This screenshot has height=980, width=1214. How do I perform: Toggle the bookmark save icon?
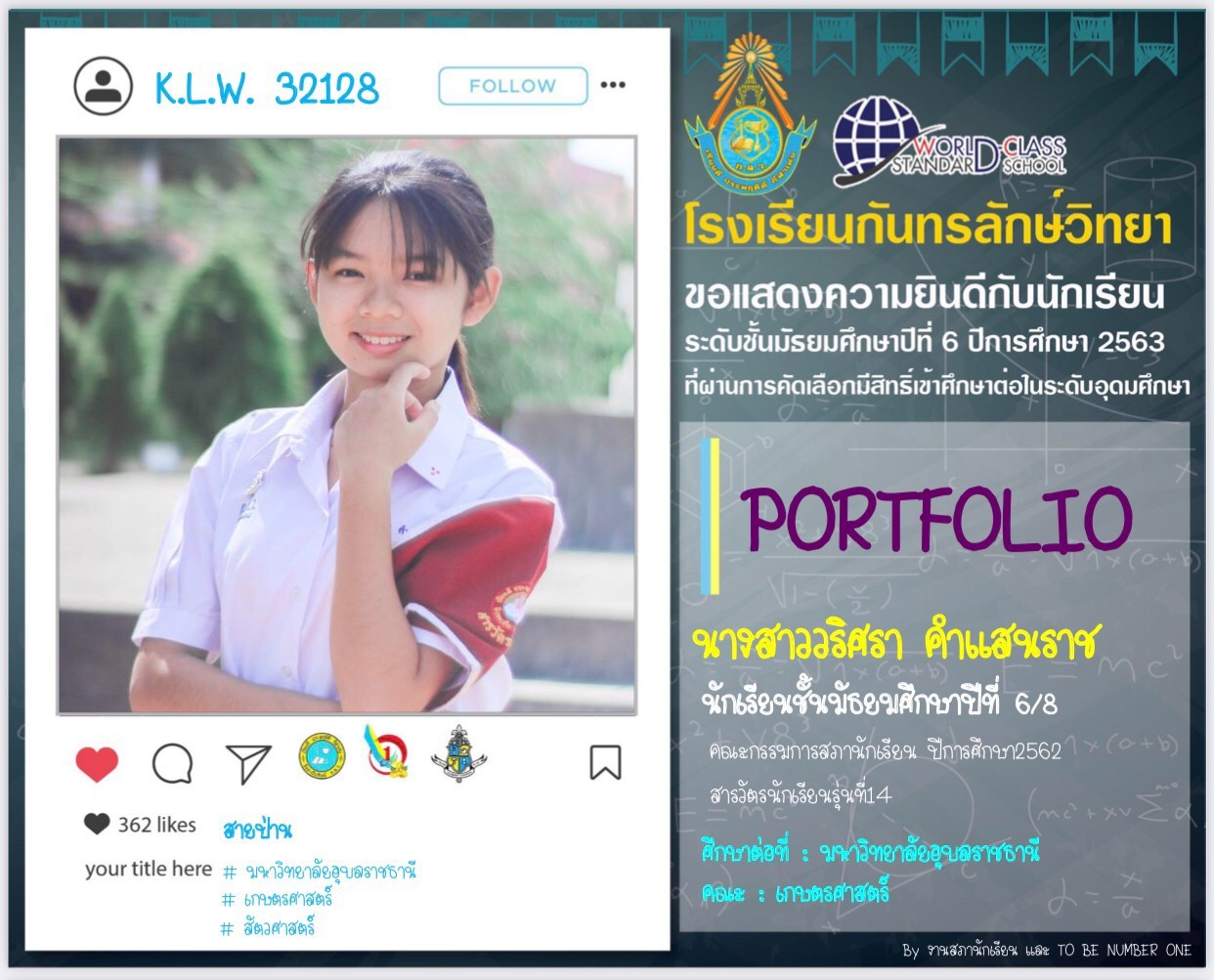click(x=605, y=762)
